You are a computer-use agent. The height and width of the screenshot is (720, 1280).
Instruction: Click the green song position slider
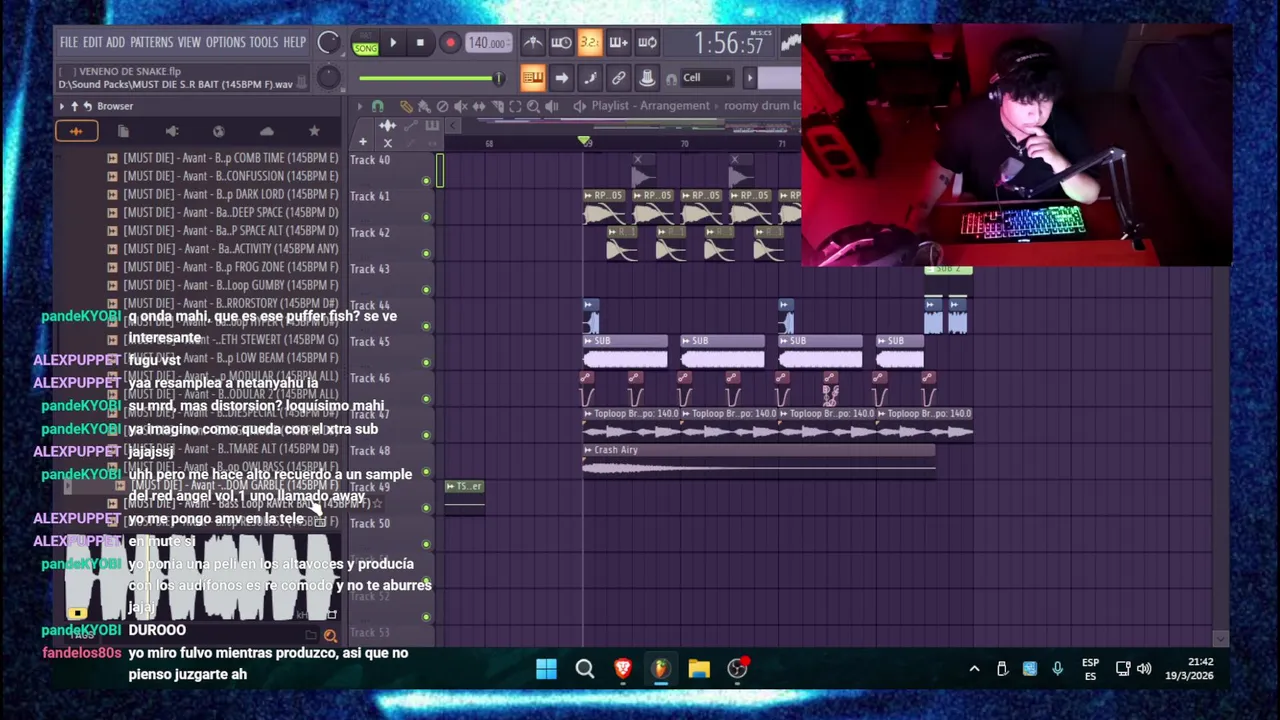(x=431, y=78)
